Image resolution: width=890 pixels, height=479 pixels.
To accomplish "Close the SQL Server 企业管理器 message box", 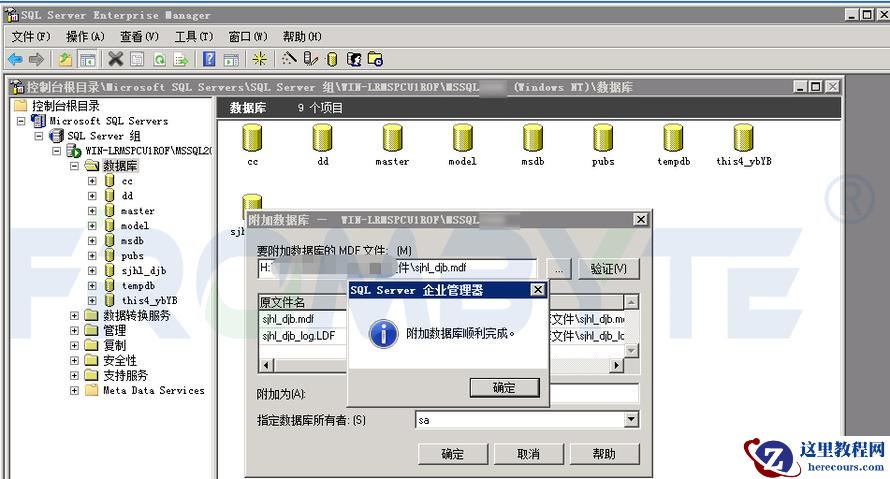I will point(538,290).
